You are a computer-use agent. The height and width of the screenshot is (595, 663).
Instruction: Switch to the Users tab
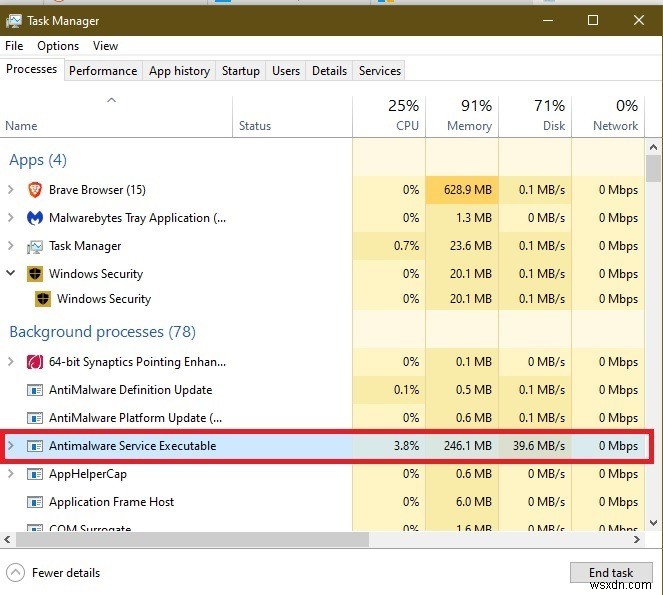pos(286,71)
